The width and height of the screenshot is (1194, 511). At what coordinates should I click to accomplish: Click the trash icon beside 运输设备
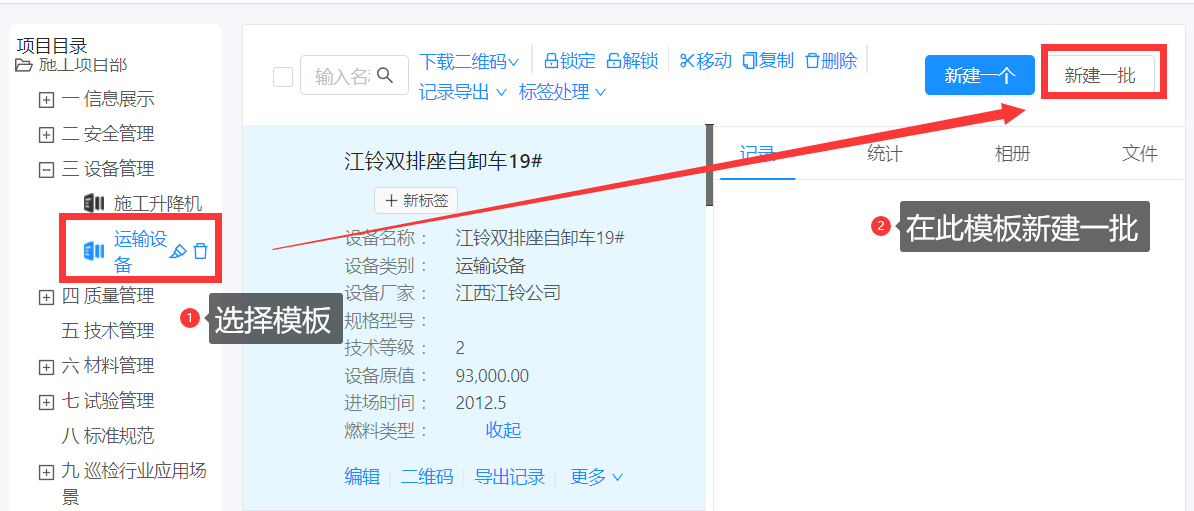coord(201,251)
